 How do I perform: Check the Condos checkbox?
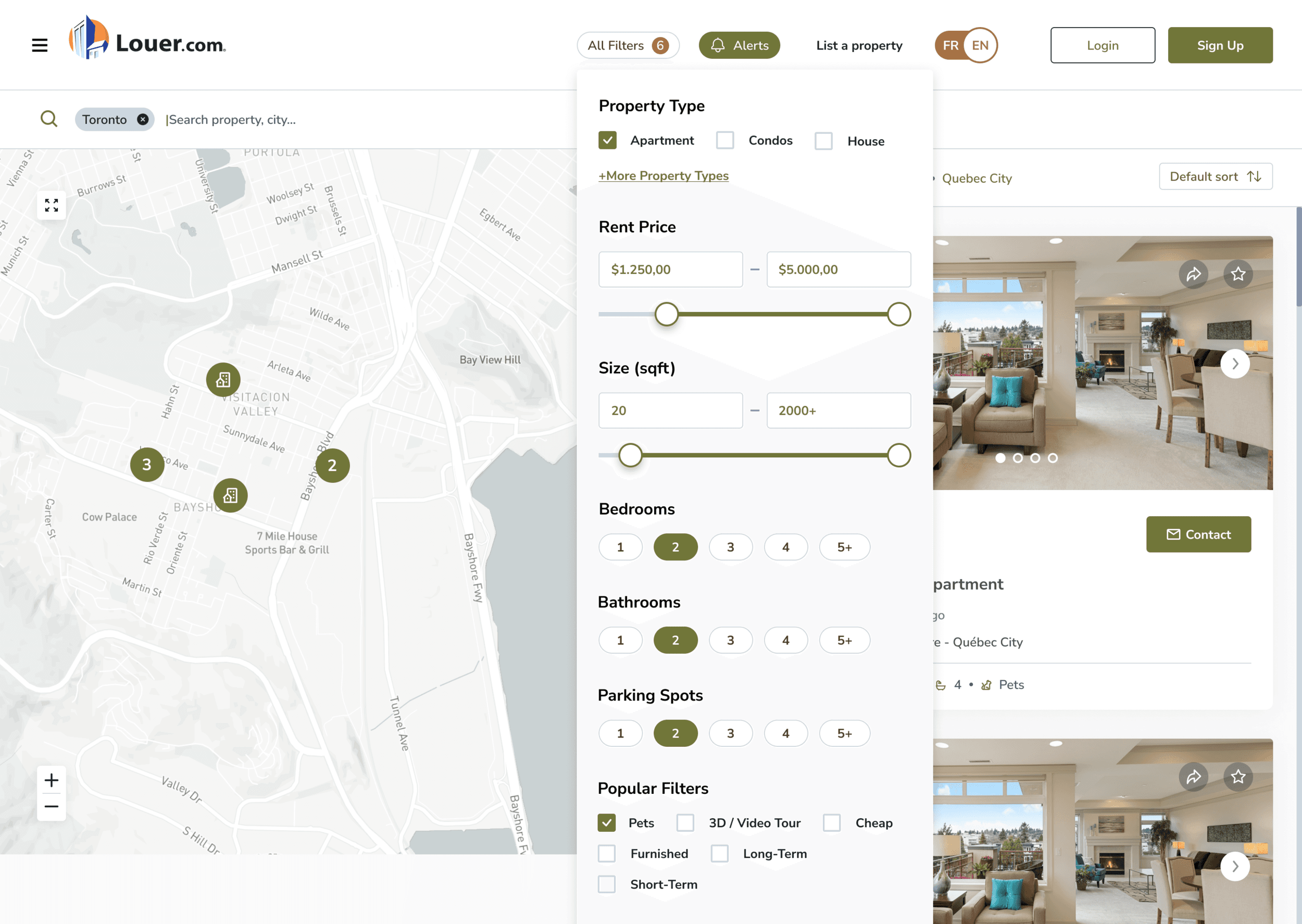click(x=724, y=141)
